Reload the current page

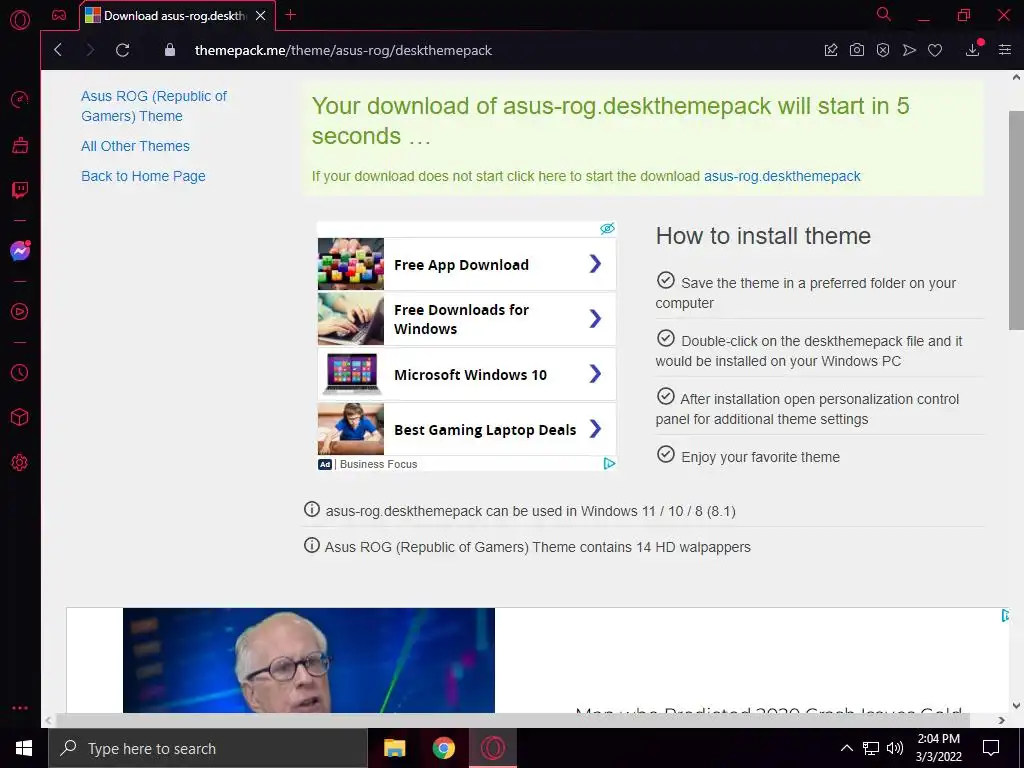click(122, 50)
